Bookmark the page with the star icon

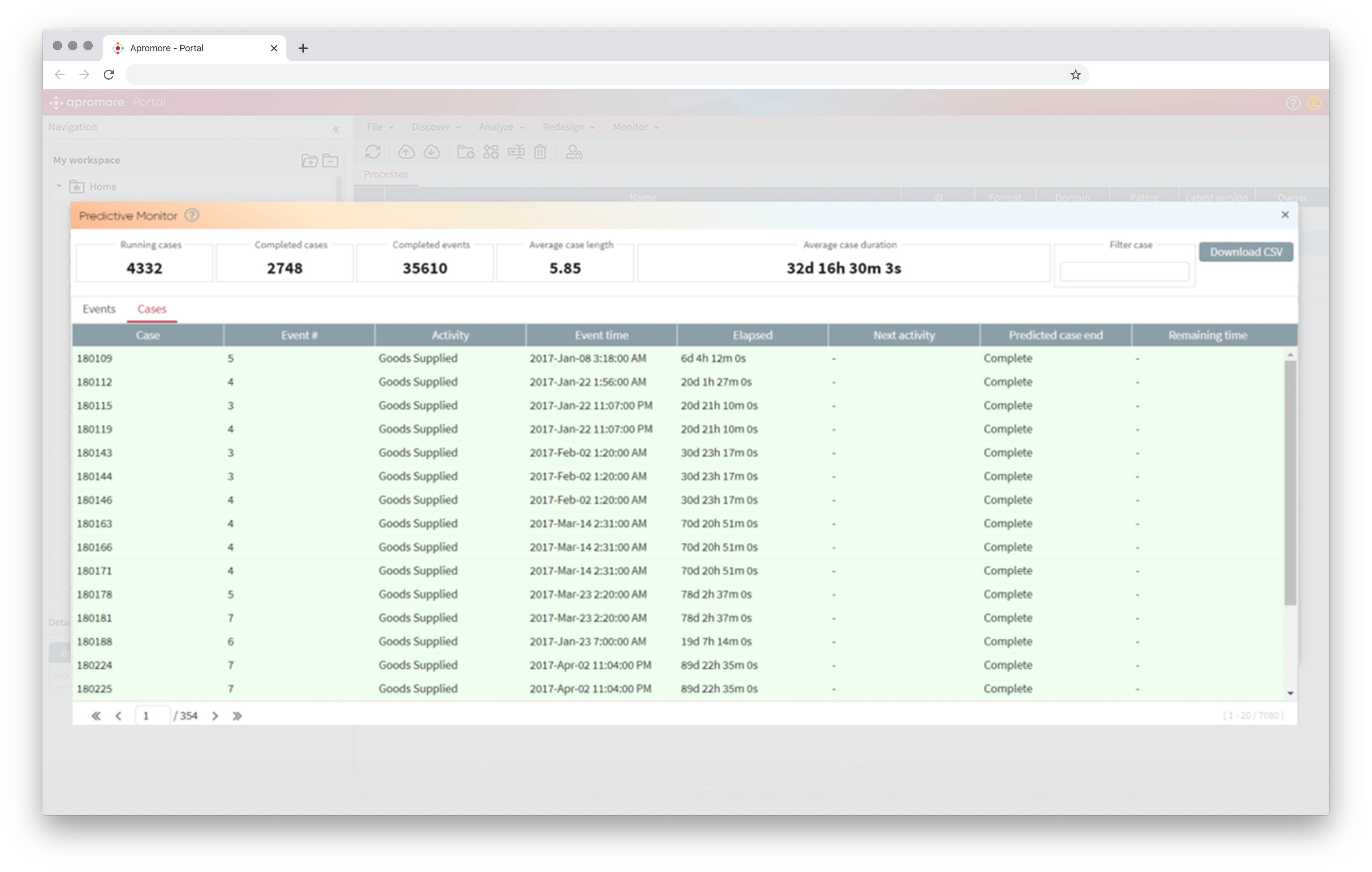pos(1075,75)
